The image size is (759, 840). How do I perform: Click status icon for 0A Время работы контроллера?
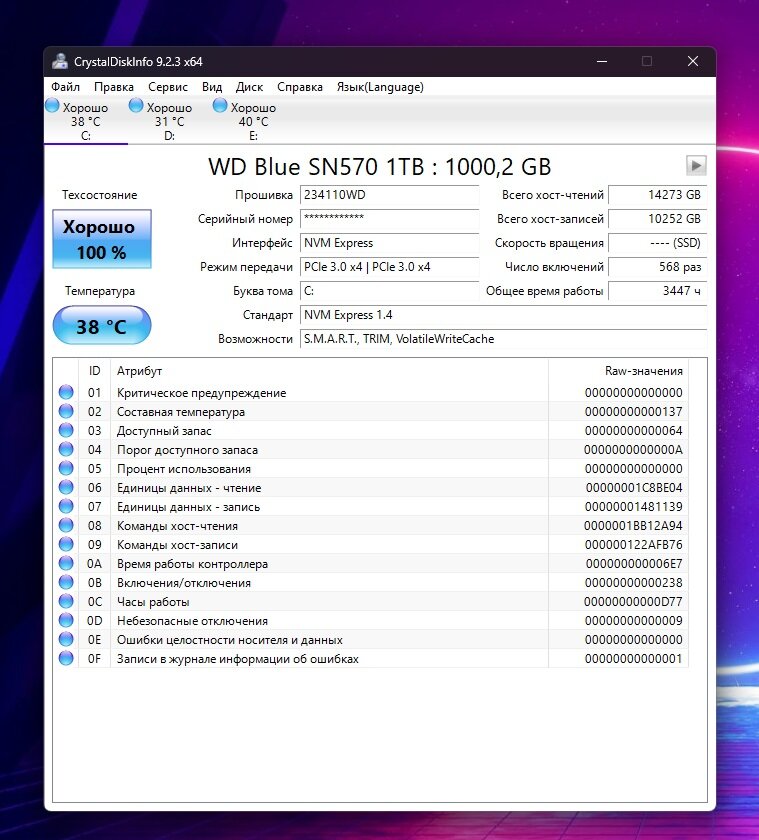[x=66, y=563]
